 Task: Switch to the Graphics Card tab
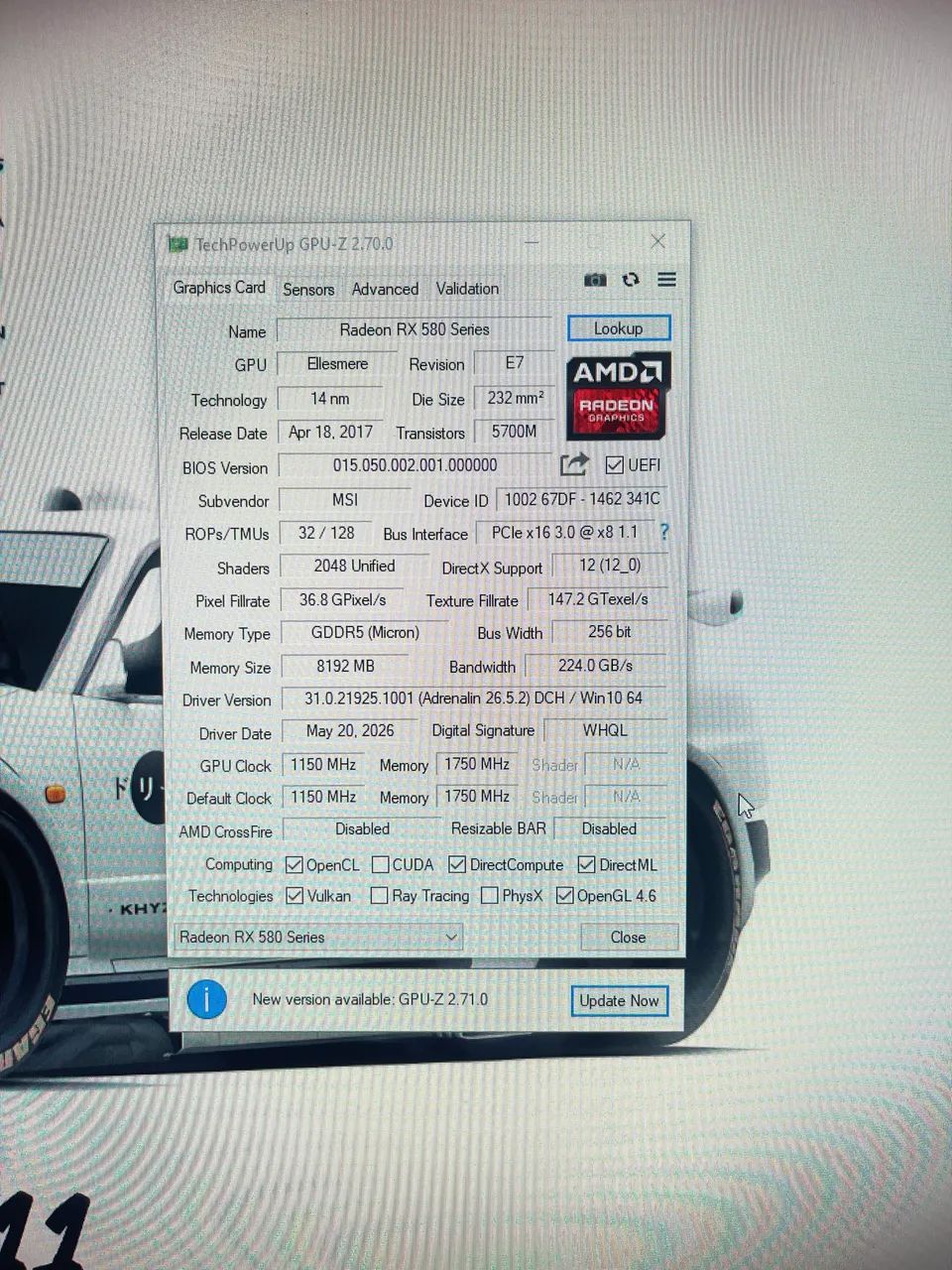coord(219,288)
